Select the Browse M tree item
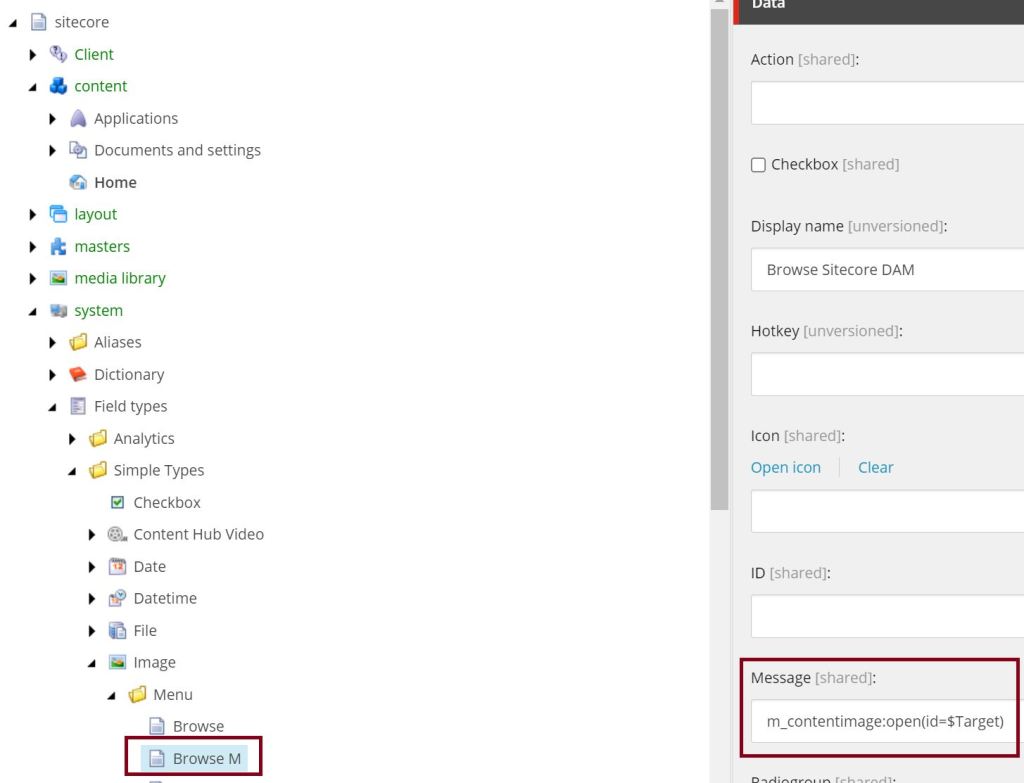The image size is (1024, 783). (x=206, y=758)
